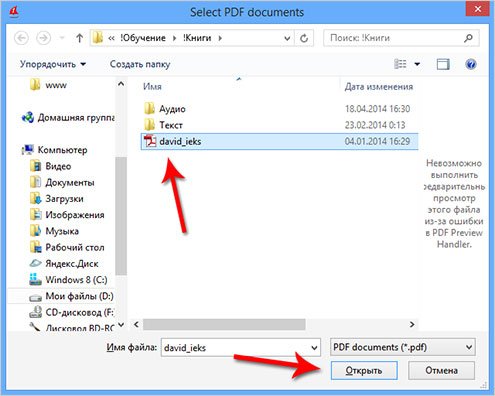Click date 23.02.2014 0:13
The height and width of the screenshot is (396, 495).
(375, 125)
